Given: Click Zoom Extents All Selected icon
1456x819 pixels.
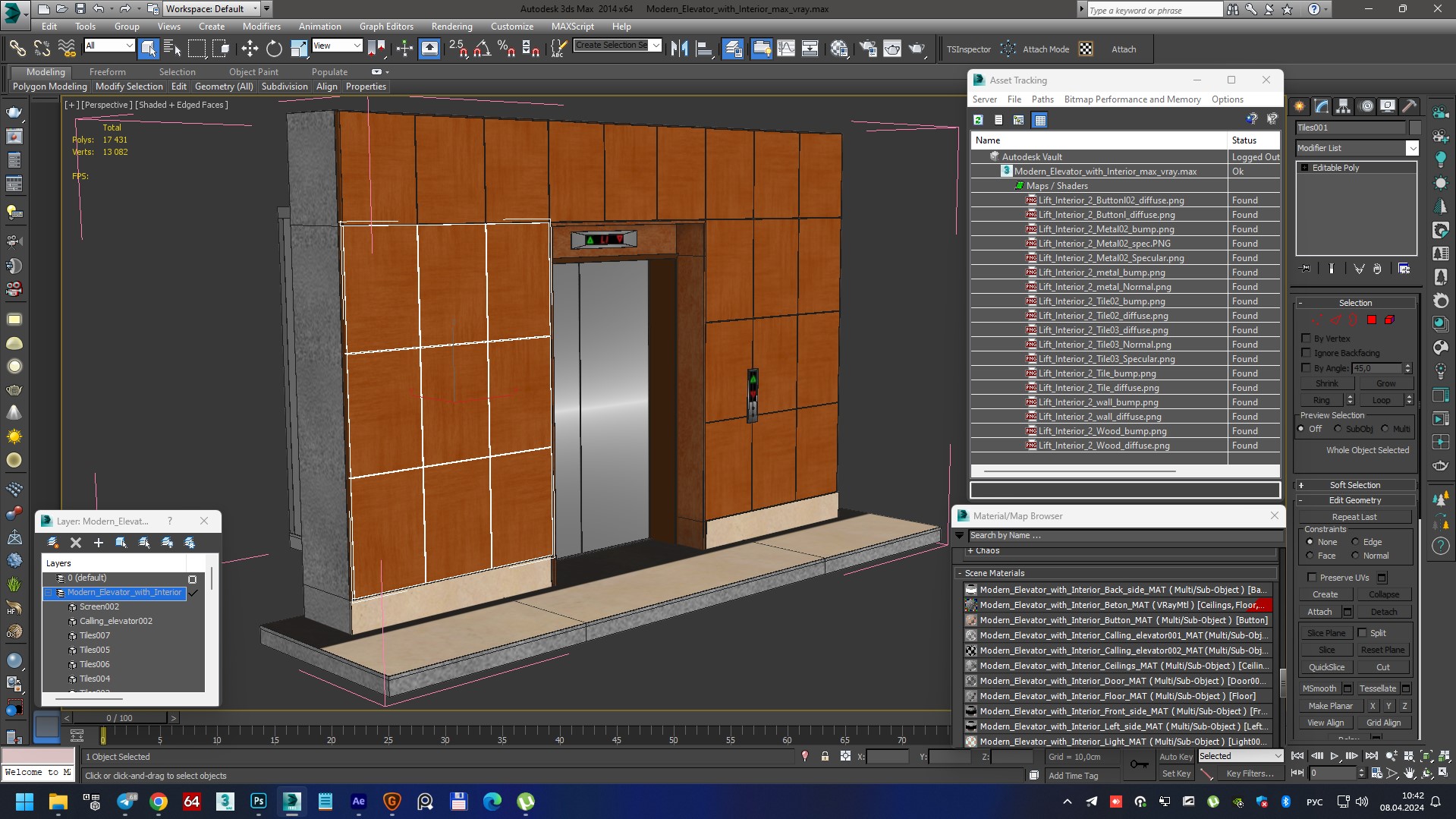Looking at the screenshot, I should tap(1445, 756).
